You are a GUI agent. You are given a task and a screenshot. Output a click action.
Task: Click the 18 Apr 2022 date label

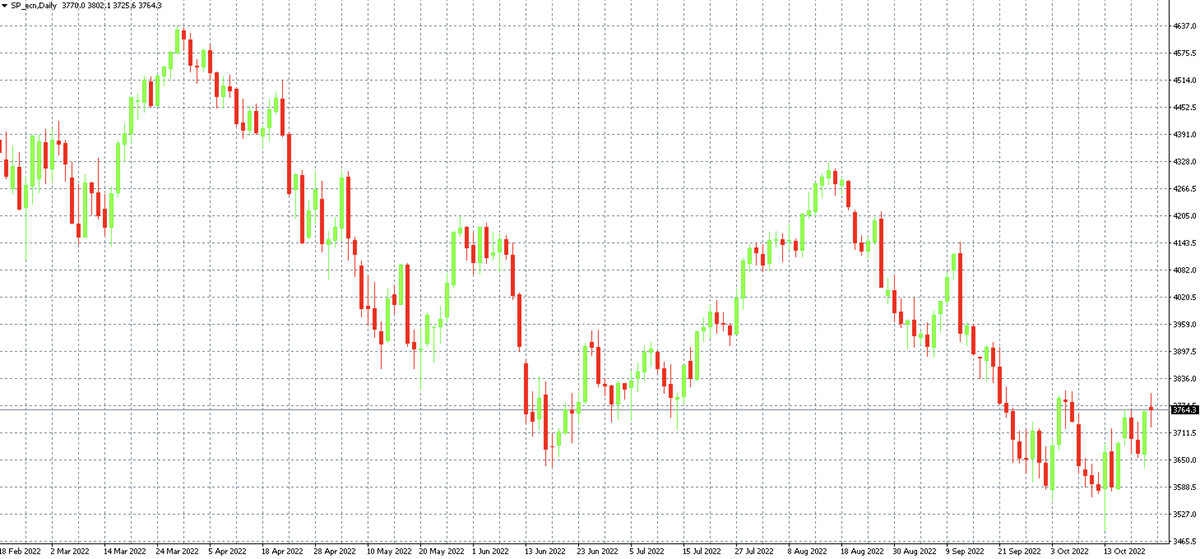[x=281, y=551]
